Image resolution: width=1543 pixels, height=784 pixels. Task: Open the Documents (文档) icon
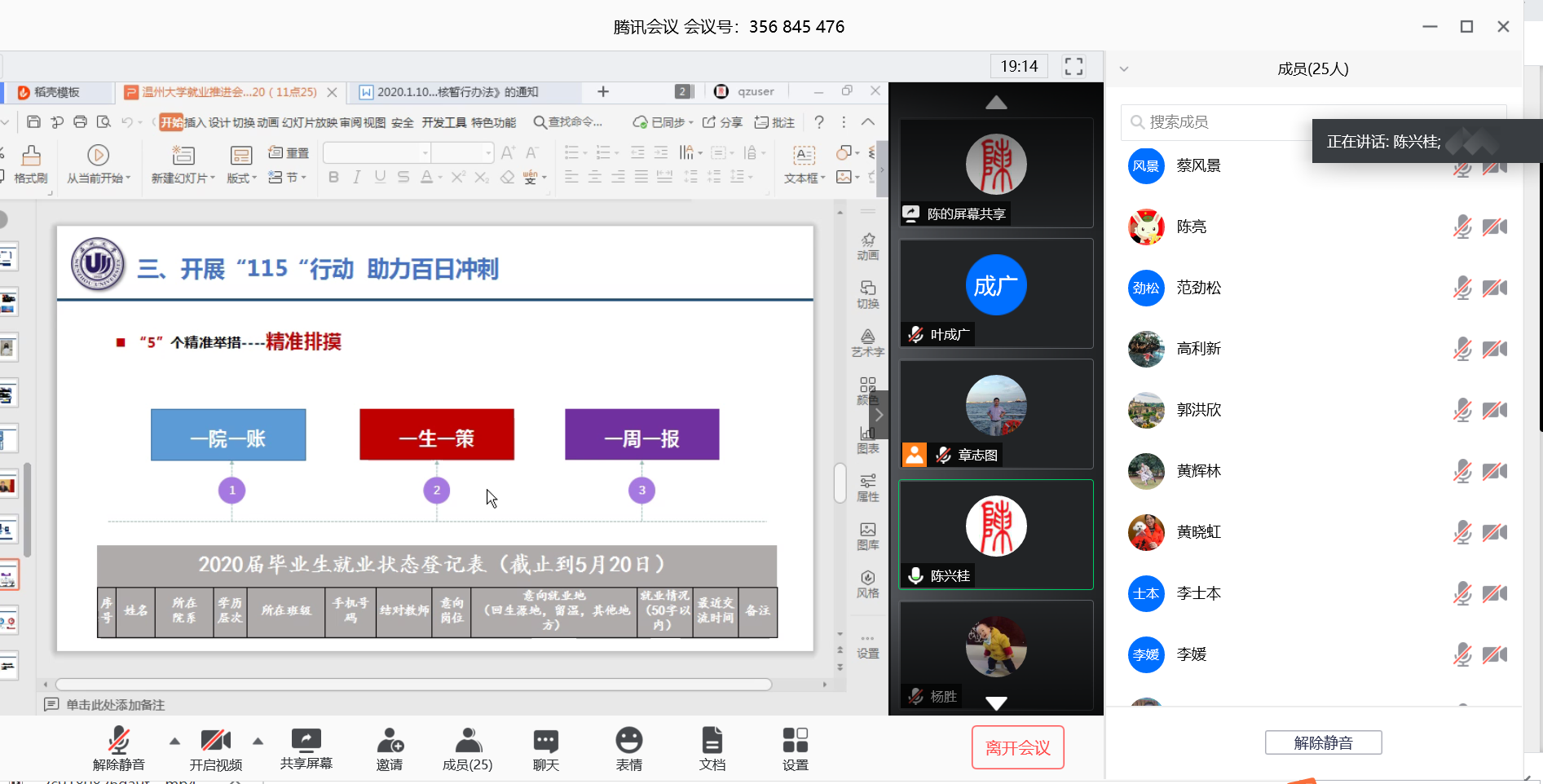tap(712, 740)
